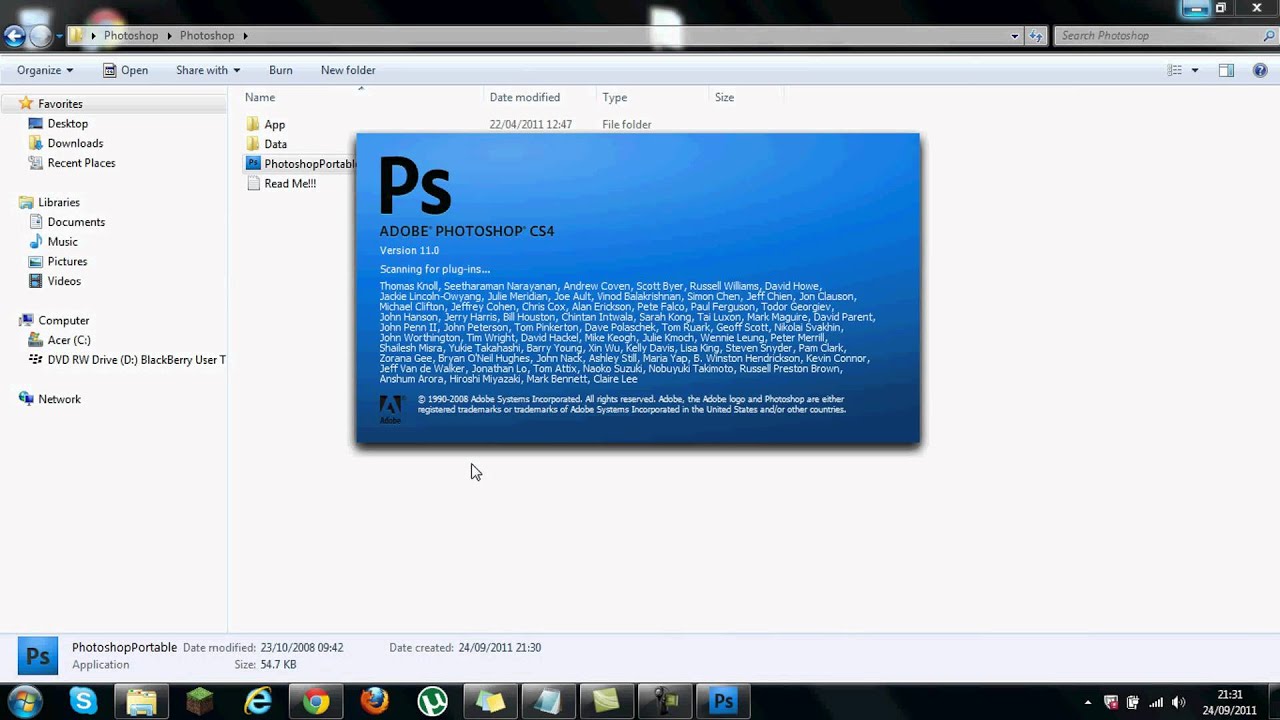This screenshot has height=720, width=1280.
Task: Select Favorites in the navigation pane
Action: 60,104
